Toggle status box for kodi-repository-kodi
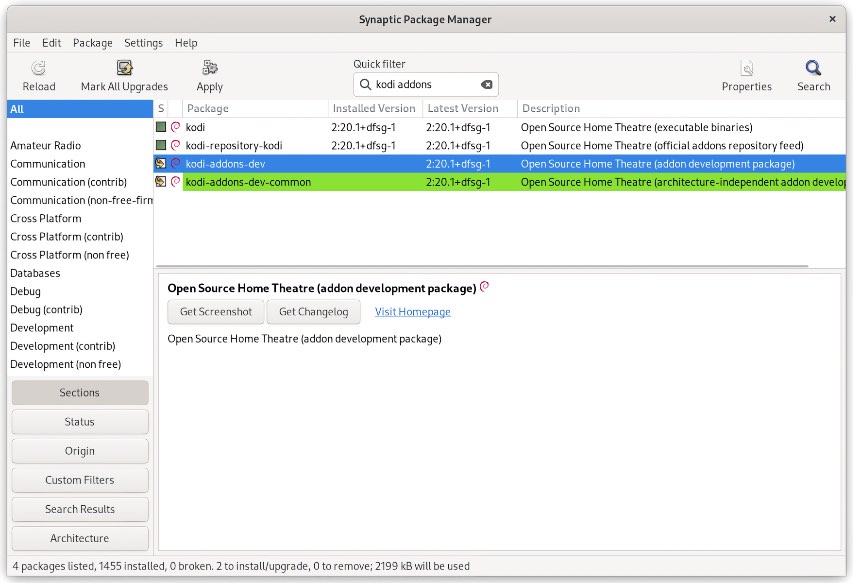Viewport: 853px width, 583px height. tap(160, 145)
